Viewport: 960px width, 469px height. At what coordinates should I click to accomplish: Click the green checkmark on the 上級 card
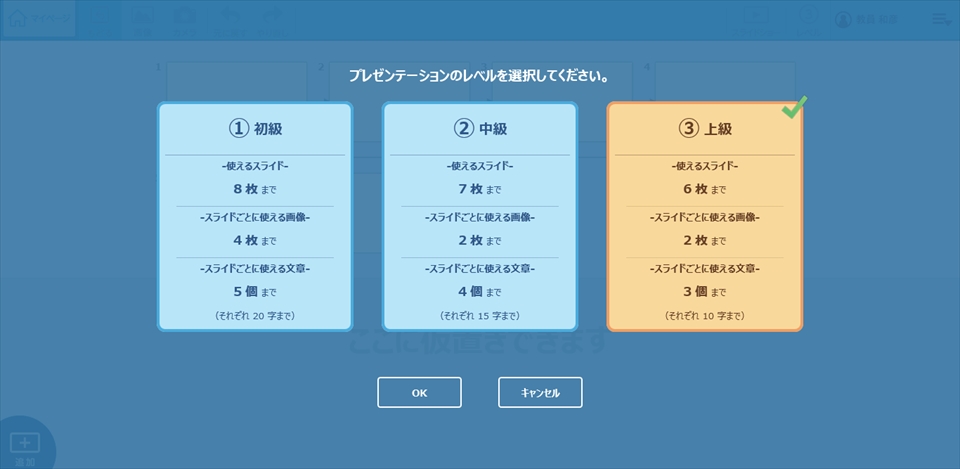[794, 108]
